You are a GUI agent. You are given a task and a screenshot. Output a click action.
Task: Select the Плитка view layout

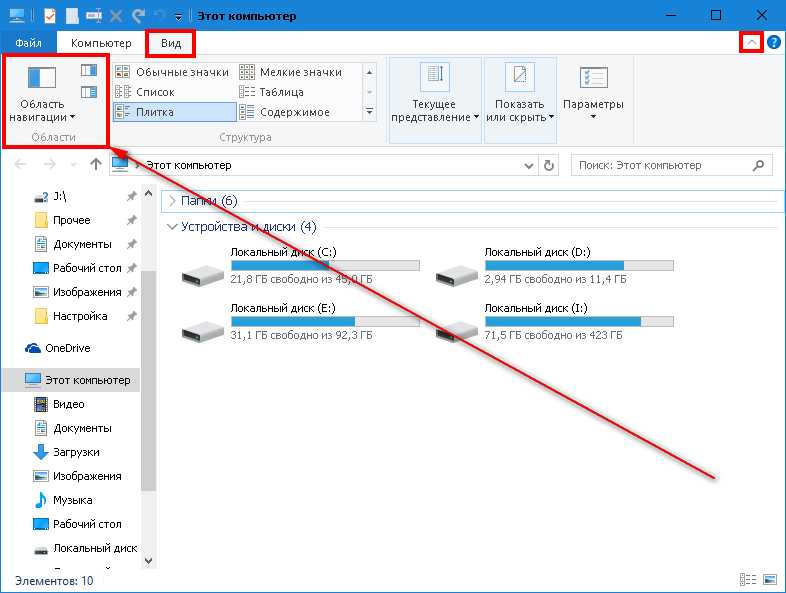pyautogui.click(x=174, y=112)
